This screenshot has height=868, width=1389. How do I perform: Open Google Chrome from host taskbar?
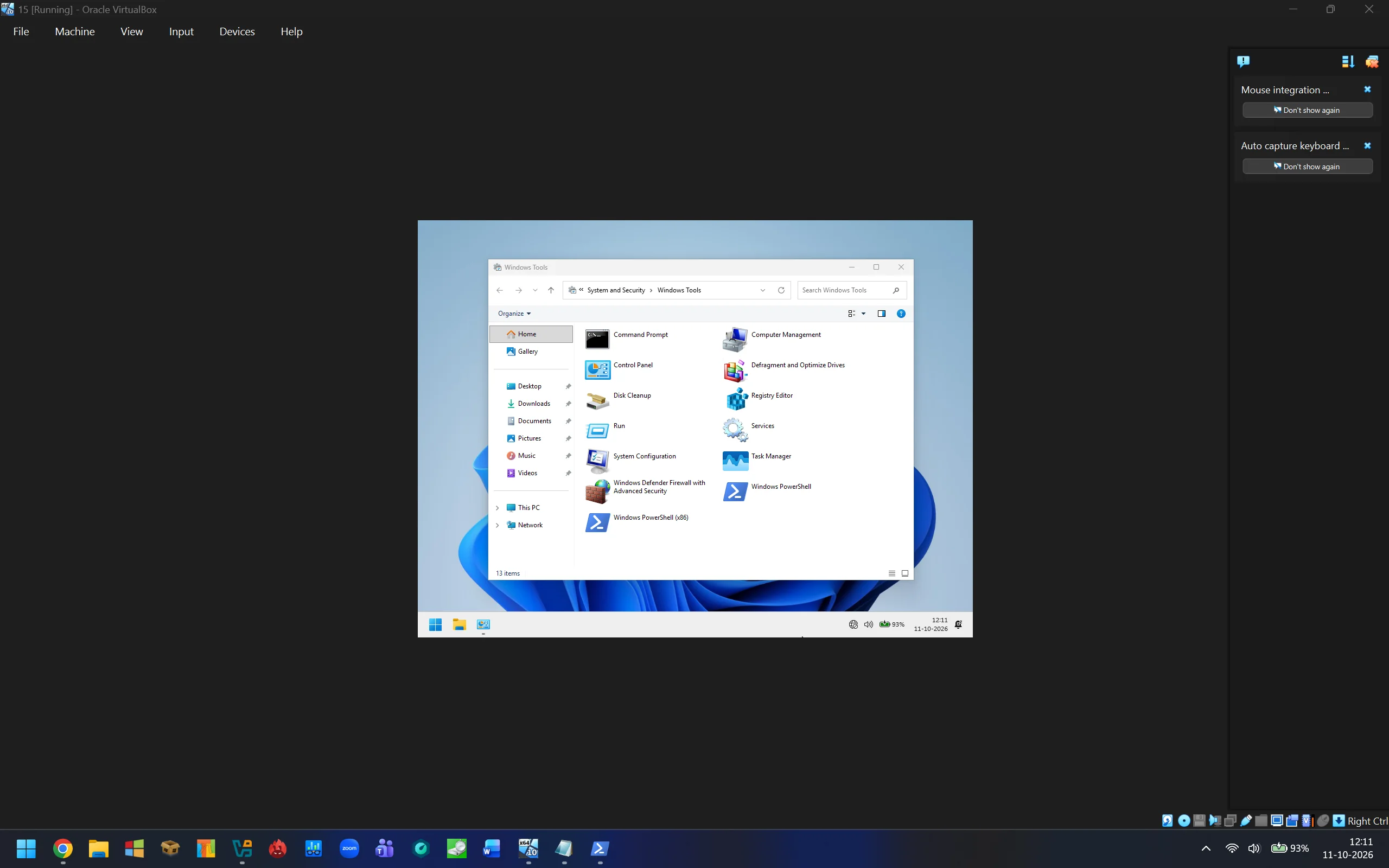[63, 848]
